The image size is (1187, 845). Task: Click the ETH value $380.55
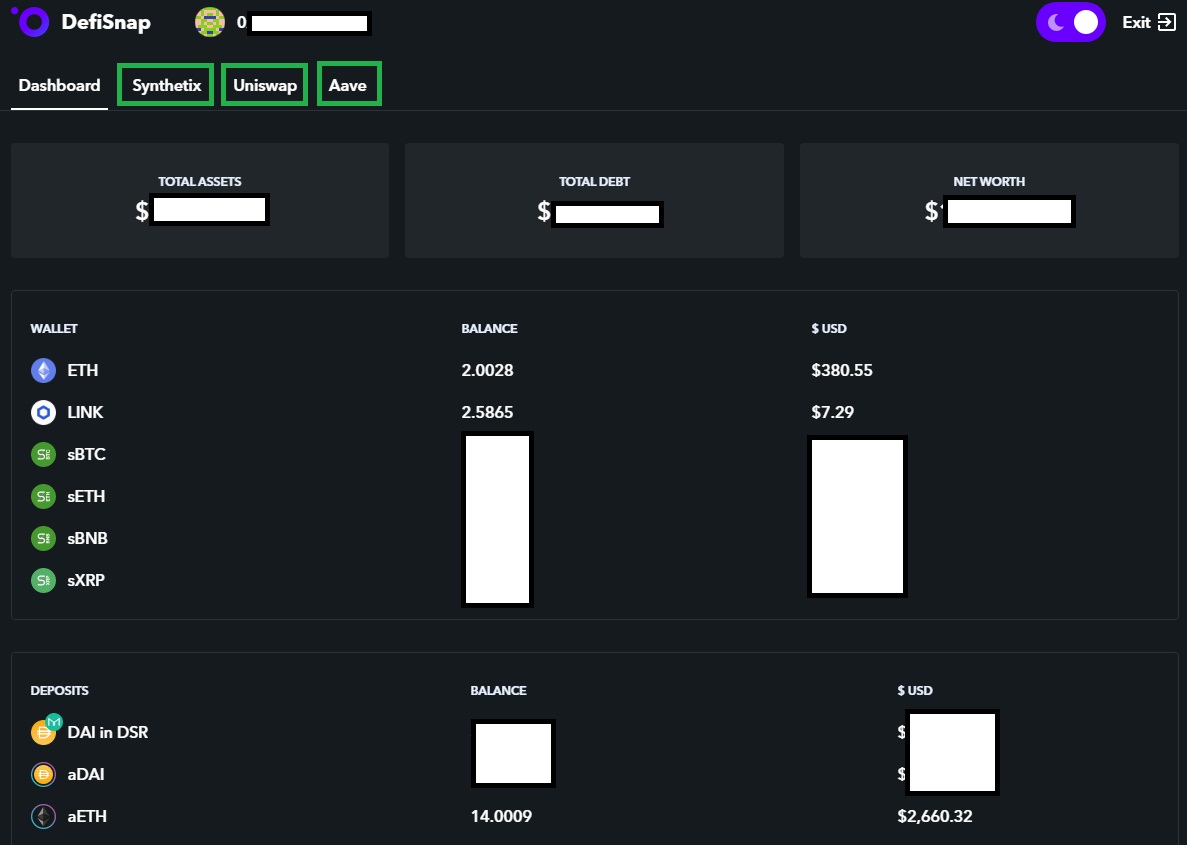point(842,370)
